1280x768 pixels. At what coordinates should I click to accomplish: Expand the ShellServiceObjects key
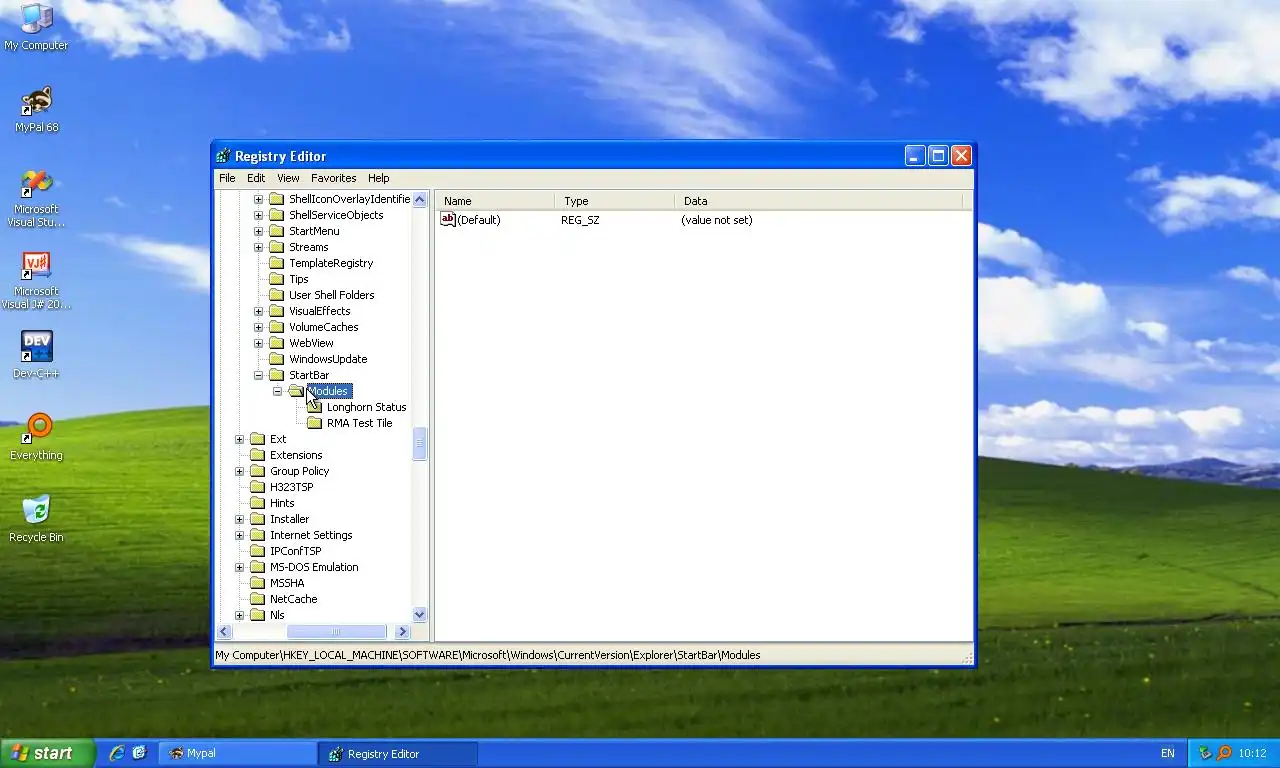tap(258, 215)
